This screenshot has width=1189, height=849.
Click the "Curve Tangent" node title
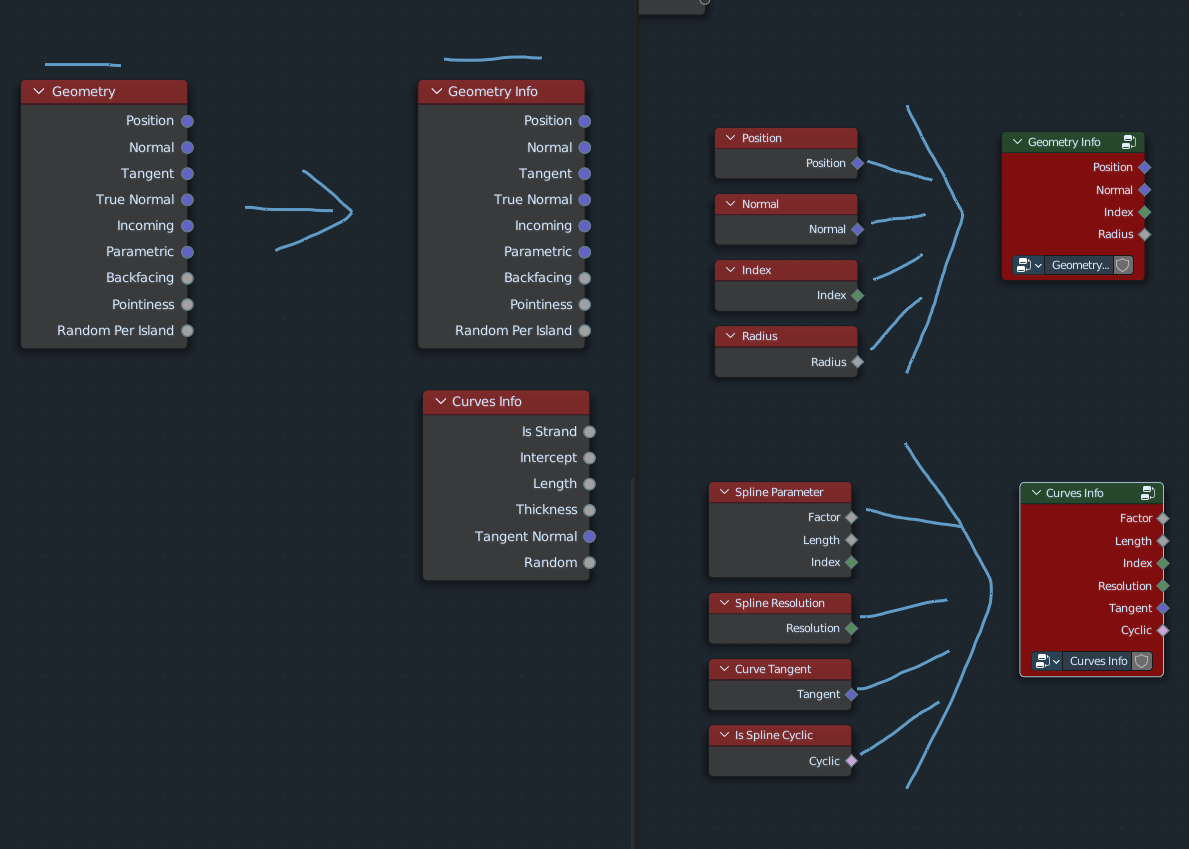(x=773, y=669)
